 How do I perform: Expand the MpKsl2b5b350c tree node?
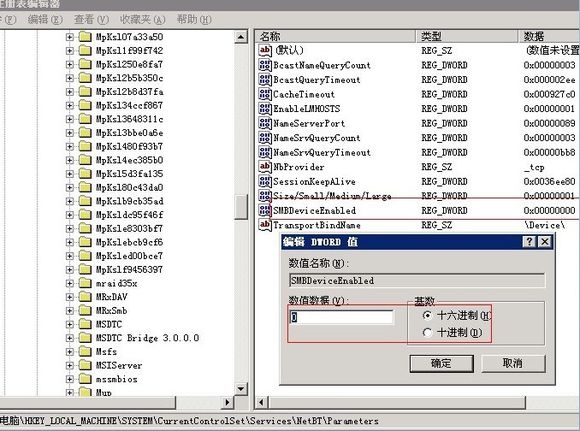tap(70, 78)
